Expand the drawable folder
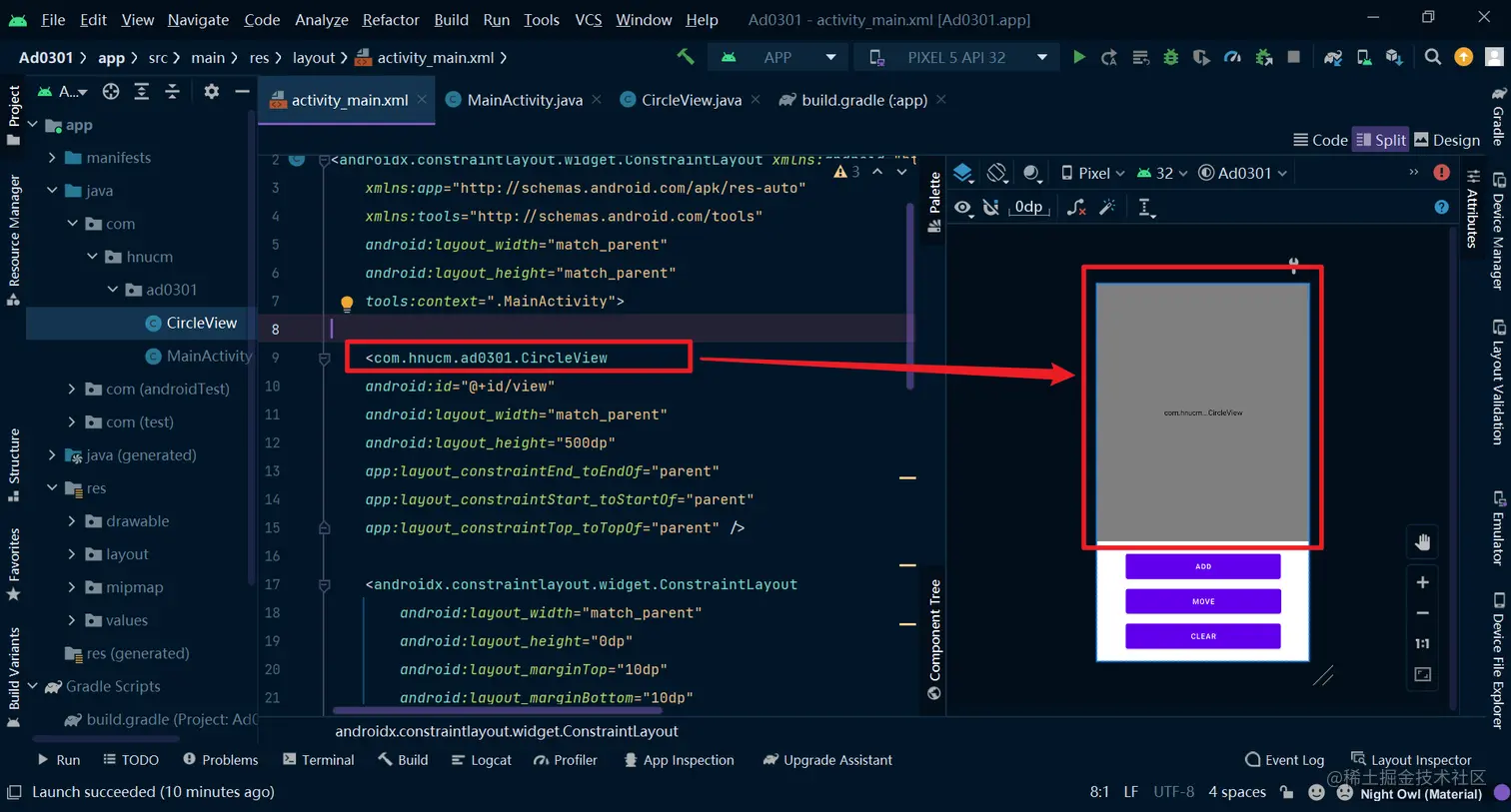The height and width of the screenshot is (812, 1511). click(x=72, y=521)
